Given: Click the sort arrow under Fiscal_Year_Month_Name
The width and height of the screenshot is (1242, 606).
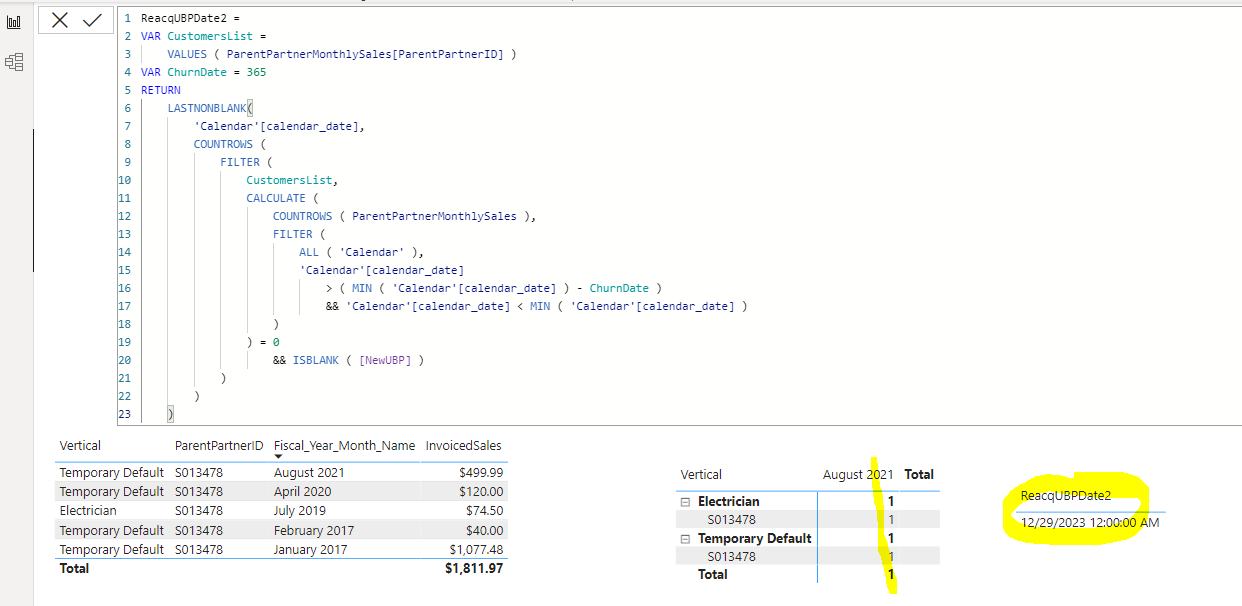Looking at the screenshot, I should pyautogui.click(x=279, y=457).
